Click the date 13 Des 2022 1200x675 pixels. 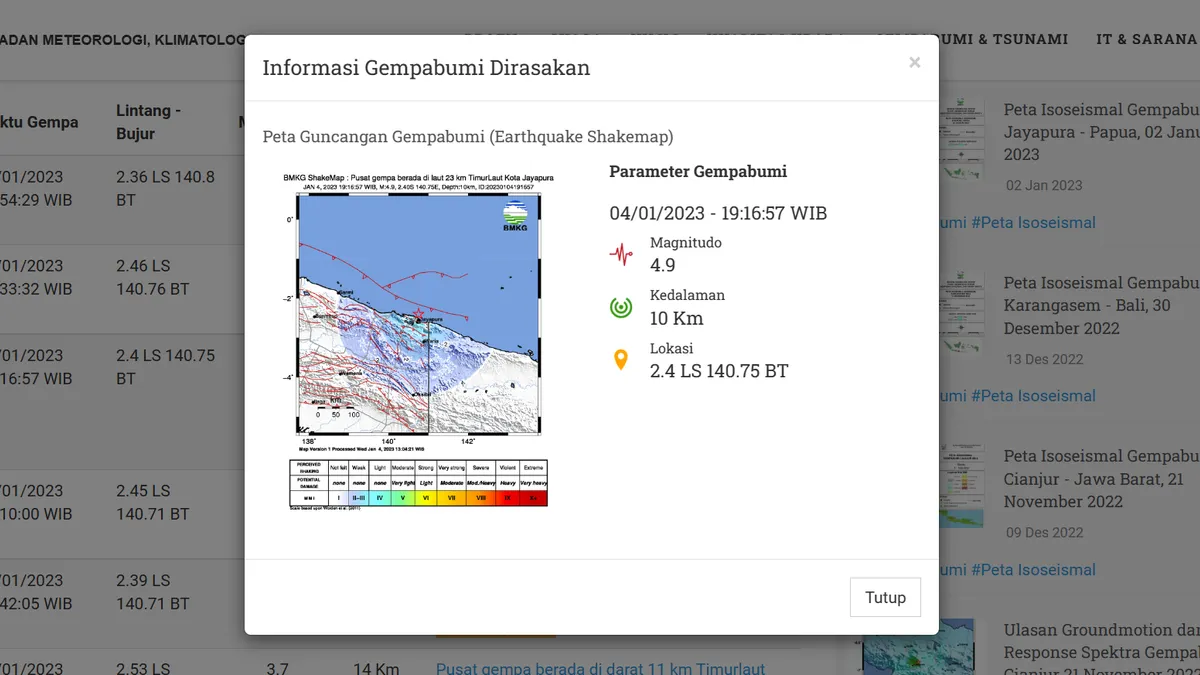[x=1044, y=359]
